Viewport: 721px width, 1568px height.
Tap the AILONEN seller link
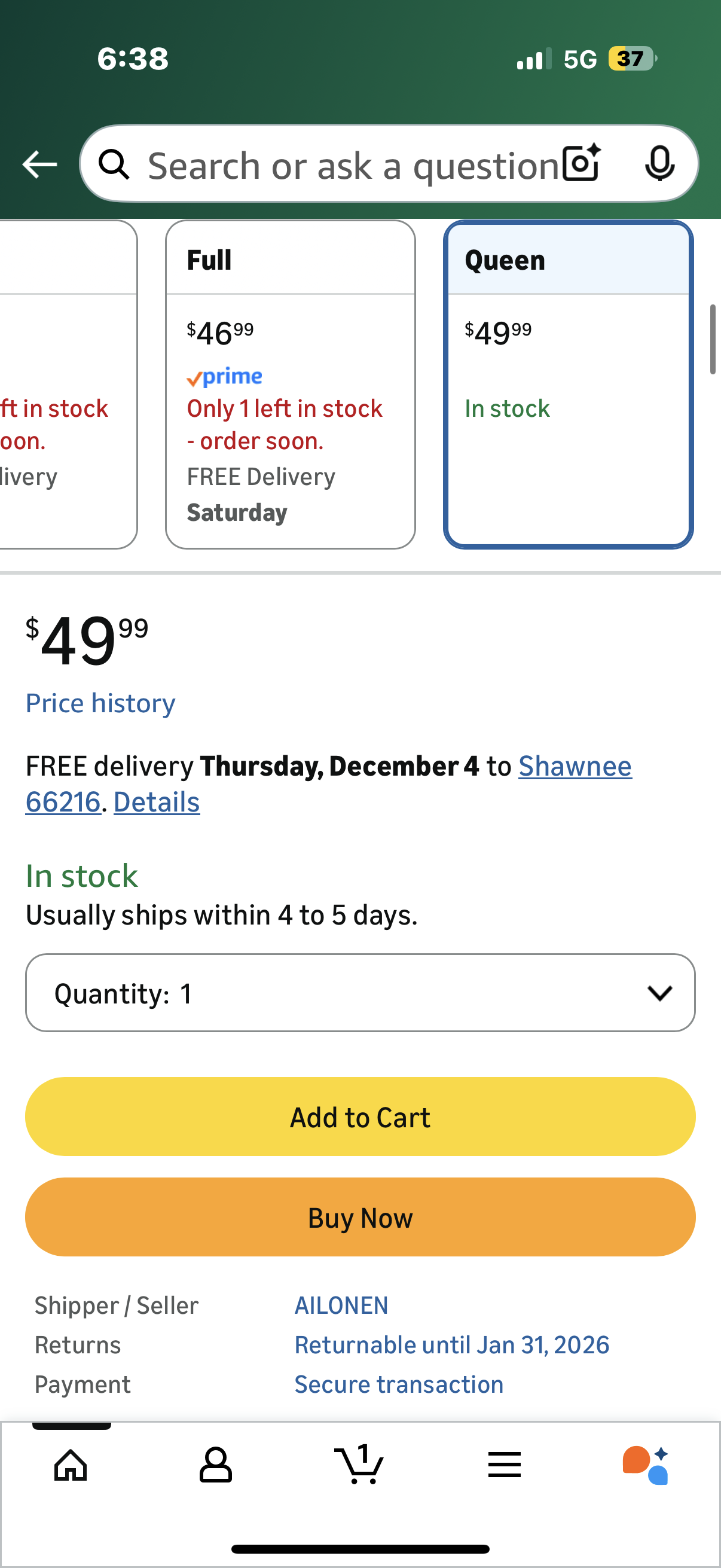tap(341, 1305)
